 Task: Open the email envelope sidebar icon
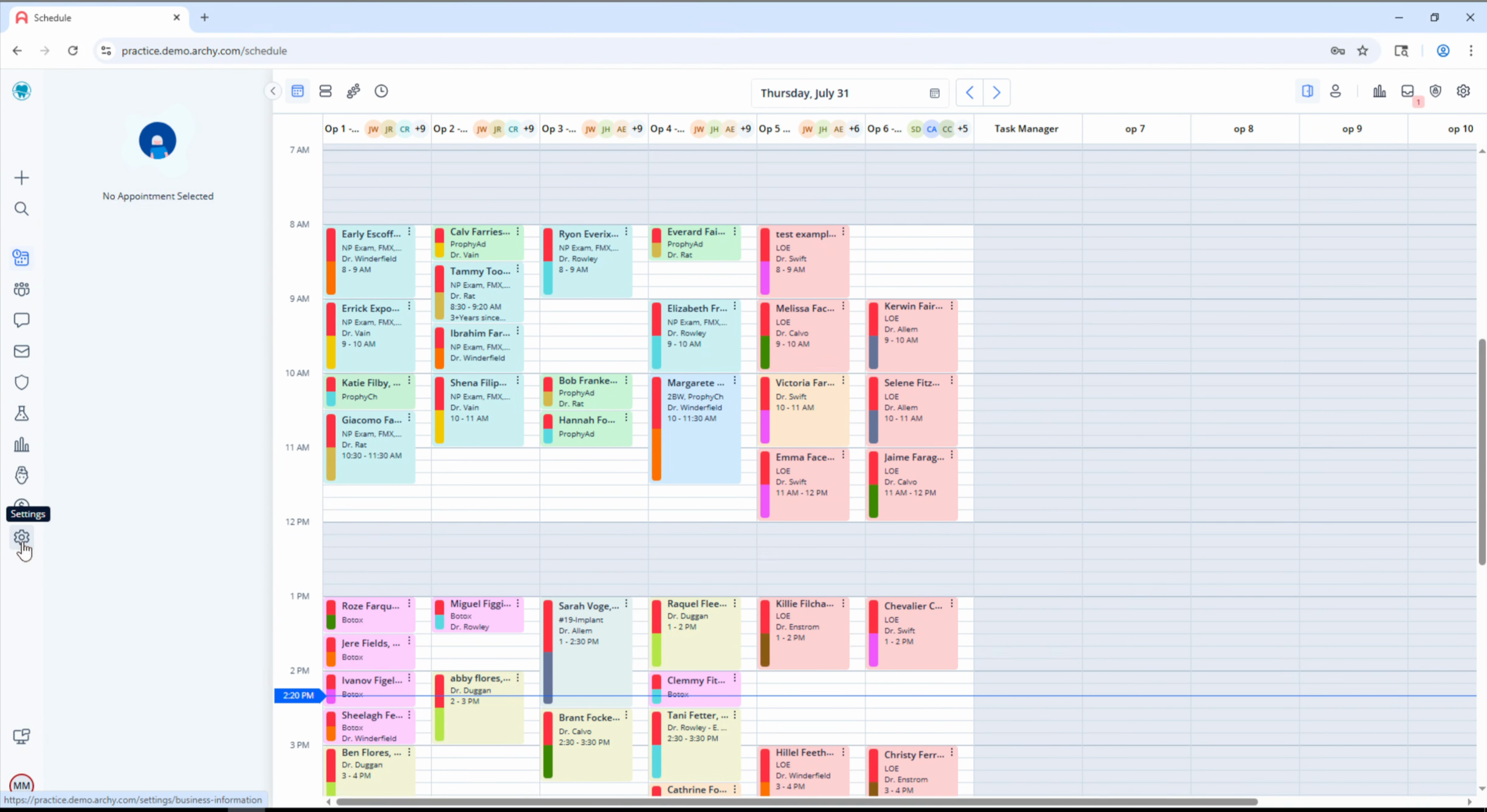point(21,351)
